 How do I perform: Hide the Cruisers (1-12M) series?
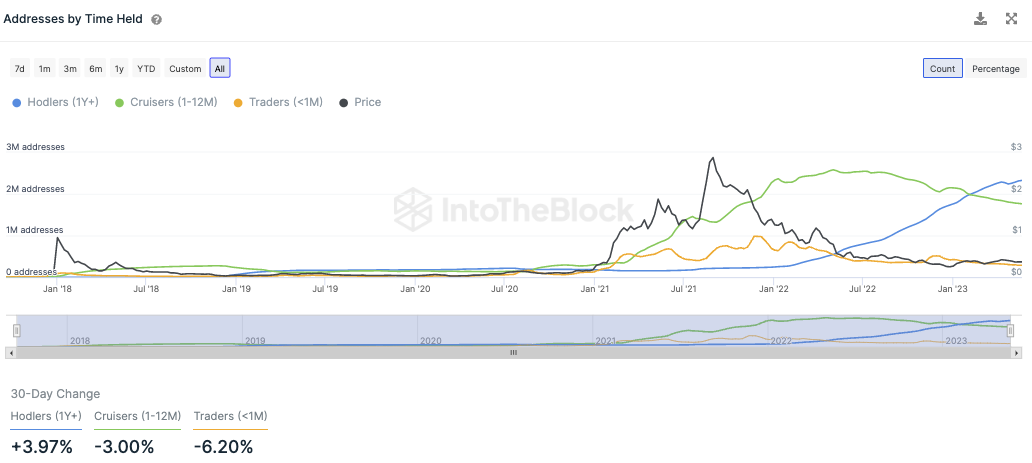point(167,102)
